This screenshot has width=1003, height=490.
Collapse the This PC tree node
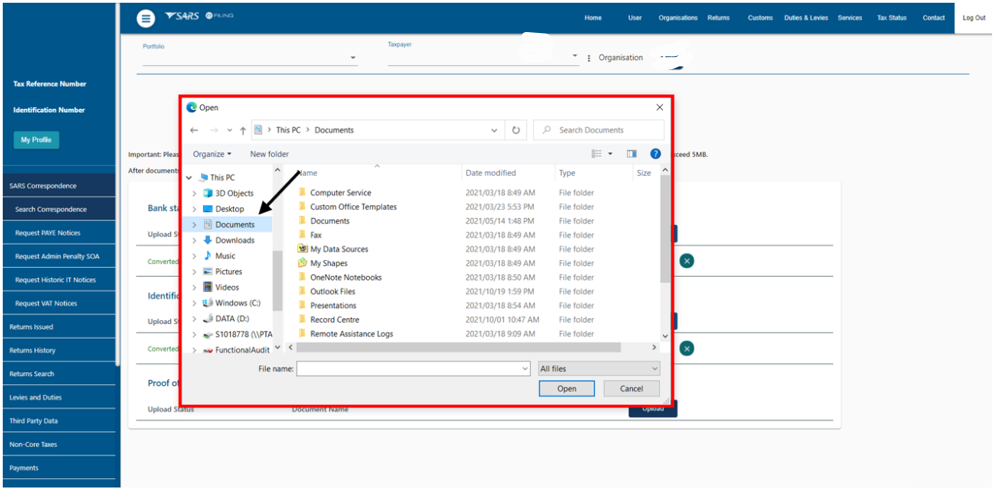pyautogui.click(x=189, y=178)
